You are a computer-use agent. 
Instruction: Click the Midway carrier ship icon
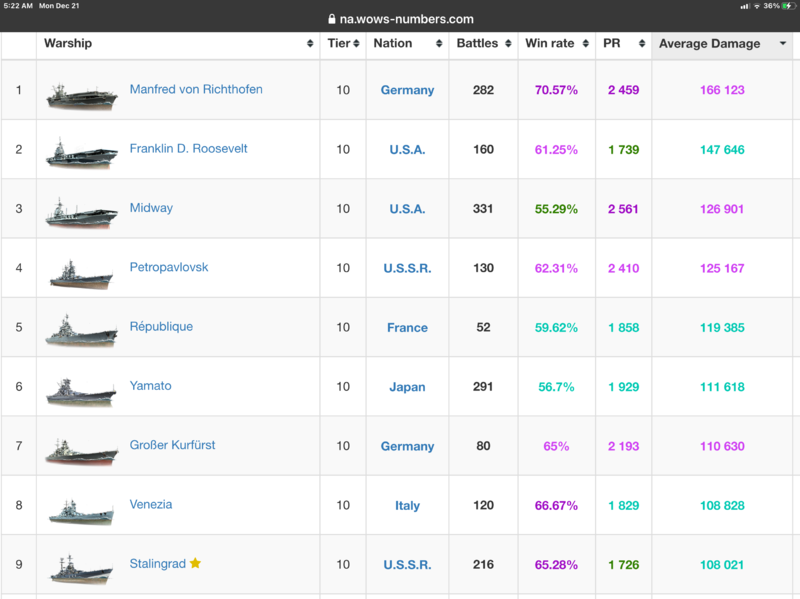click(x=81, y=212)
